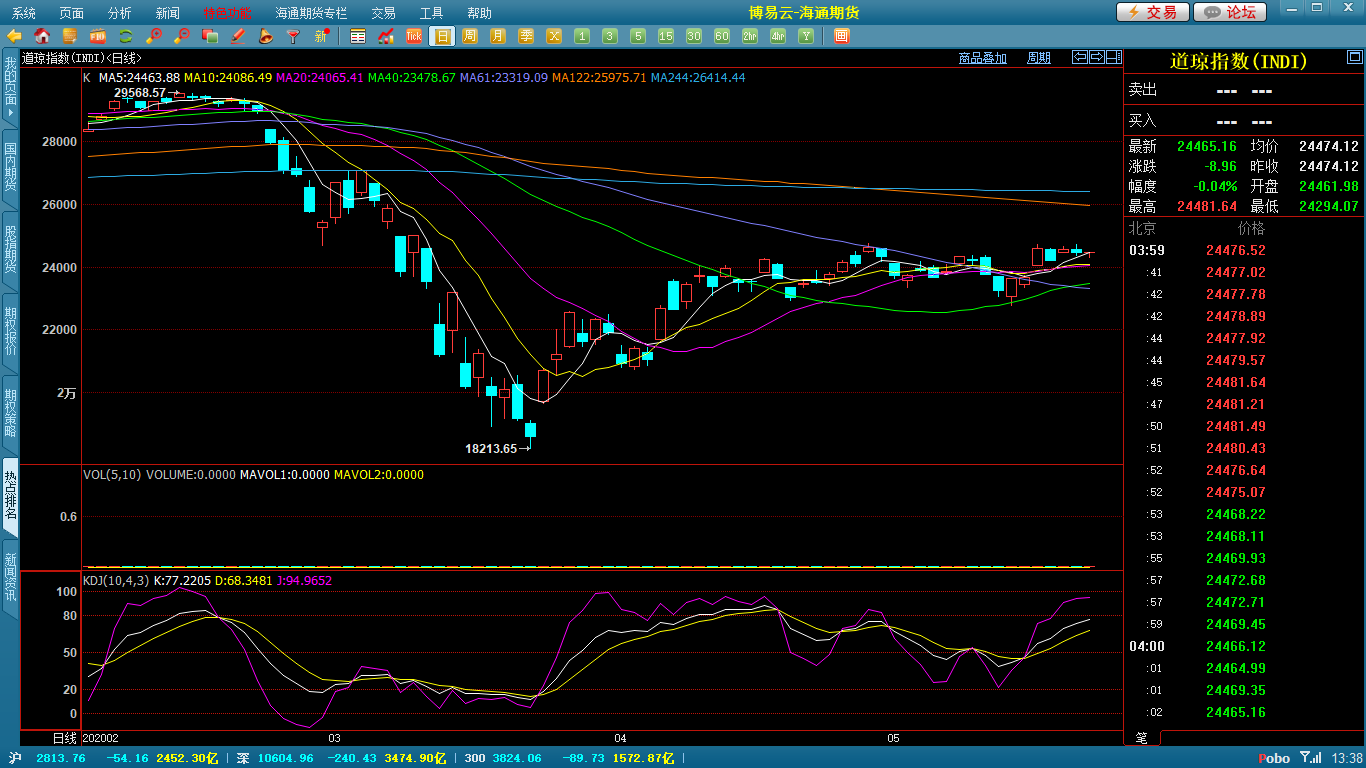Zoom in chart with plus magnifier
Screen dimensions: 1366x768
tap(154, 36)
